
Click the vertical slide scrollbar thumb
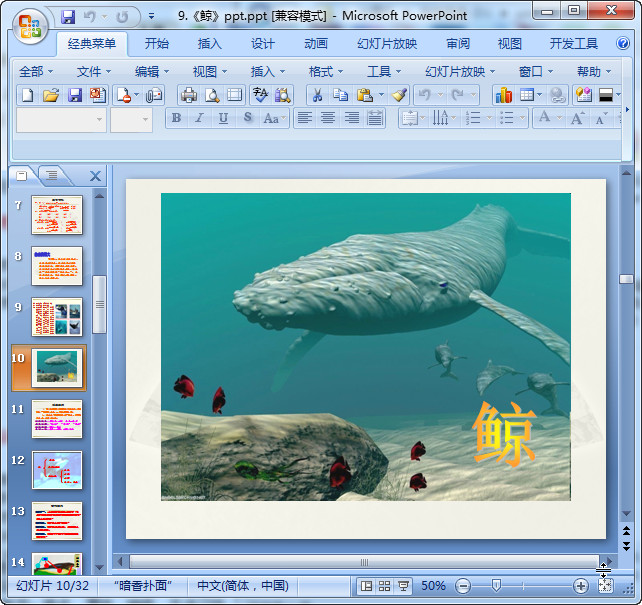[626, 279]
